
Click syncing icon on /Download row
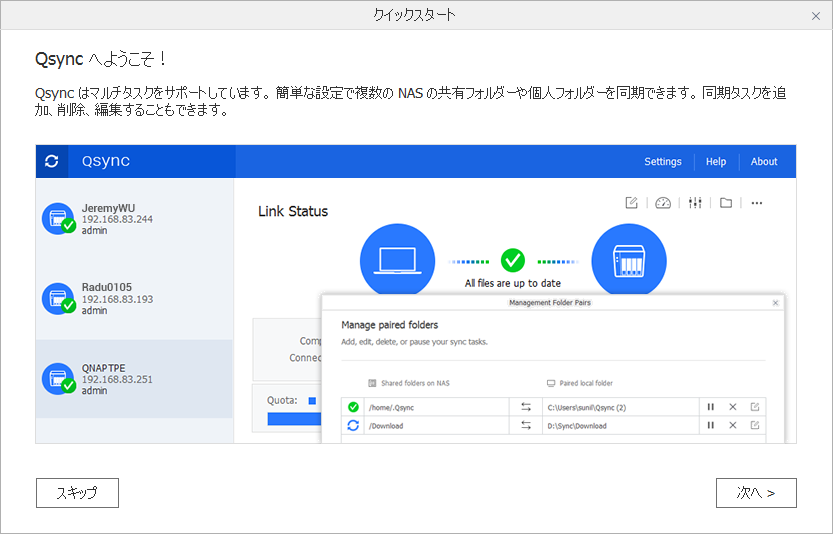(x=353, y=425)
